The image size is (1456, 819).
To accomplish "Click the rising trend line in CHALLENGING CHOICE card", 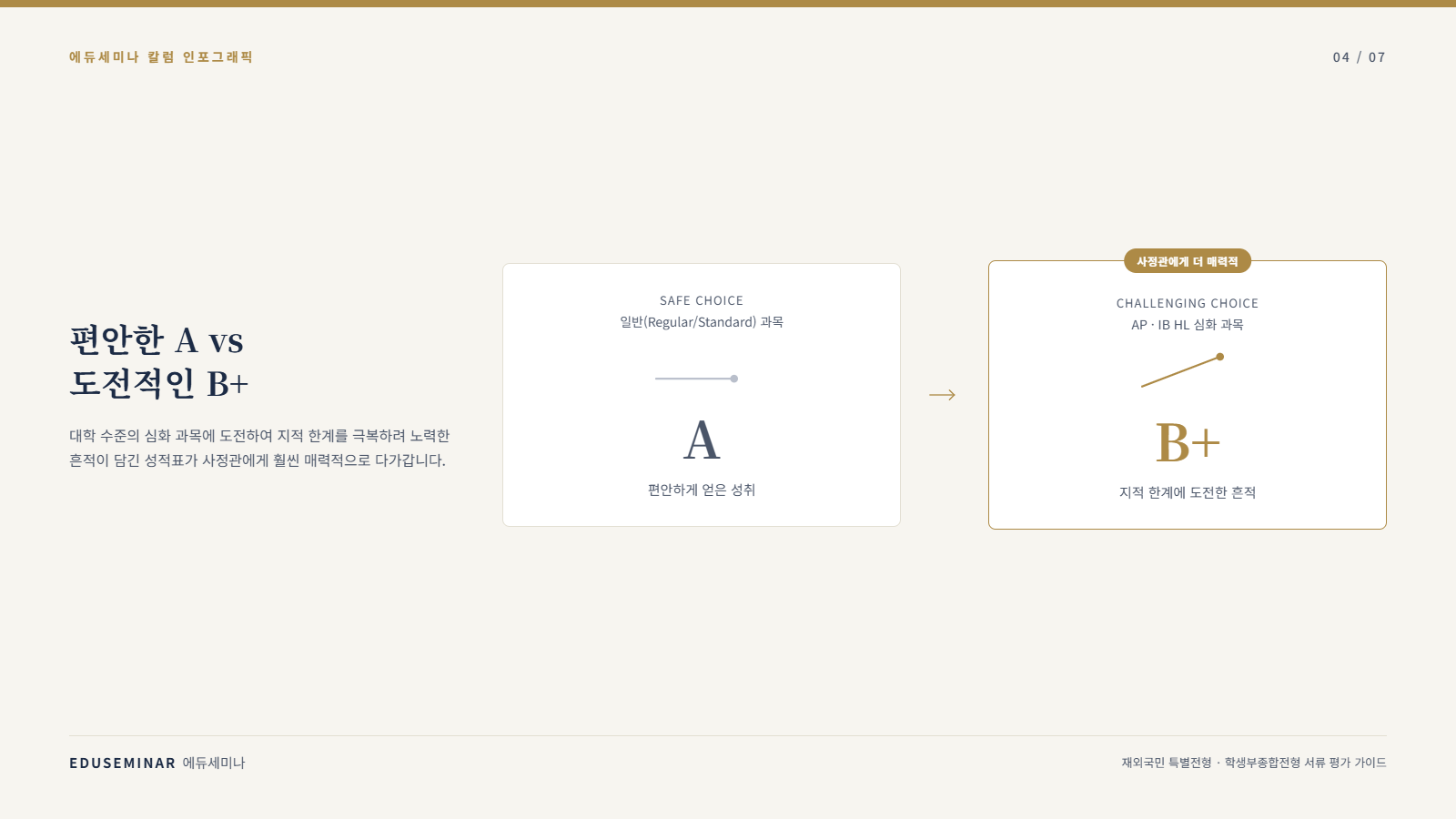I will (x=1182, y=371).
